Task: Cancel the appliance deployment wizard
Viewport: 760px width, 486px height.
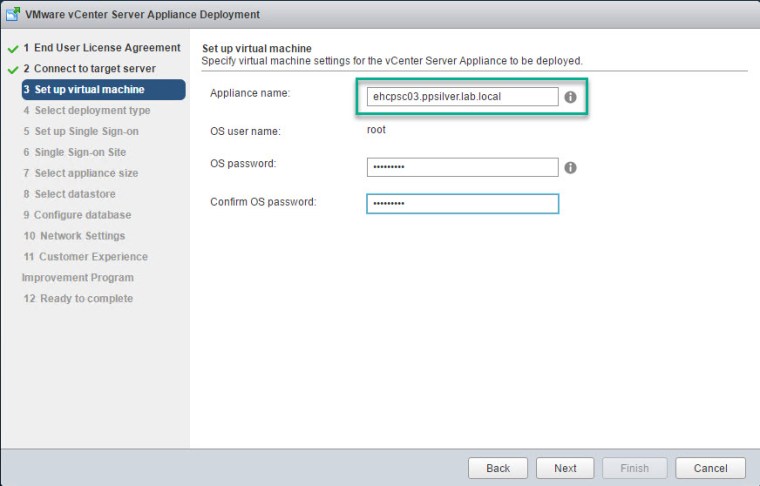Action: pos(711,468)
